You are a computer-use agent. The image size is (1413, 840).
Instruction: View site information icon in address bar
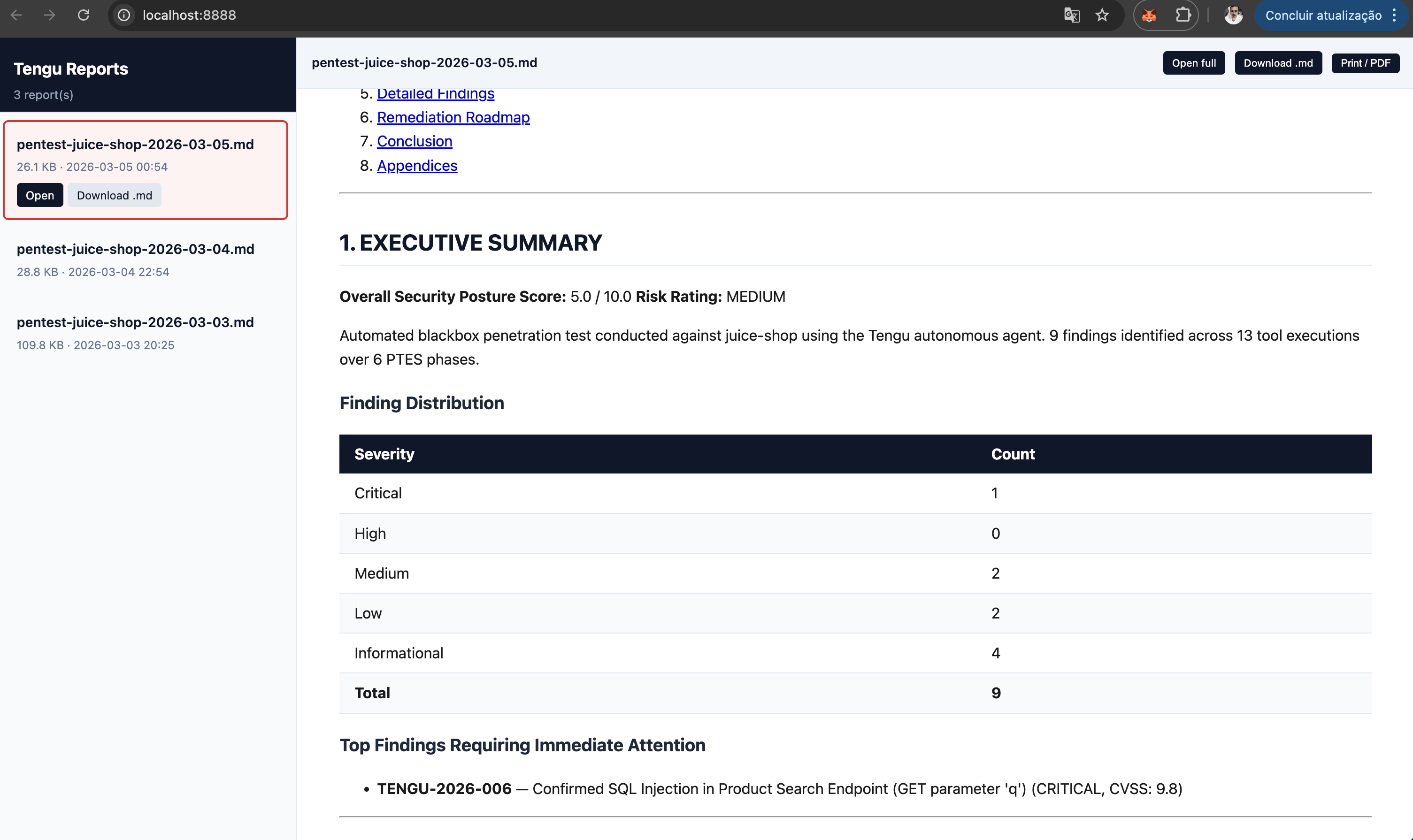(124, 15)
